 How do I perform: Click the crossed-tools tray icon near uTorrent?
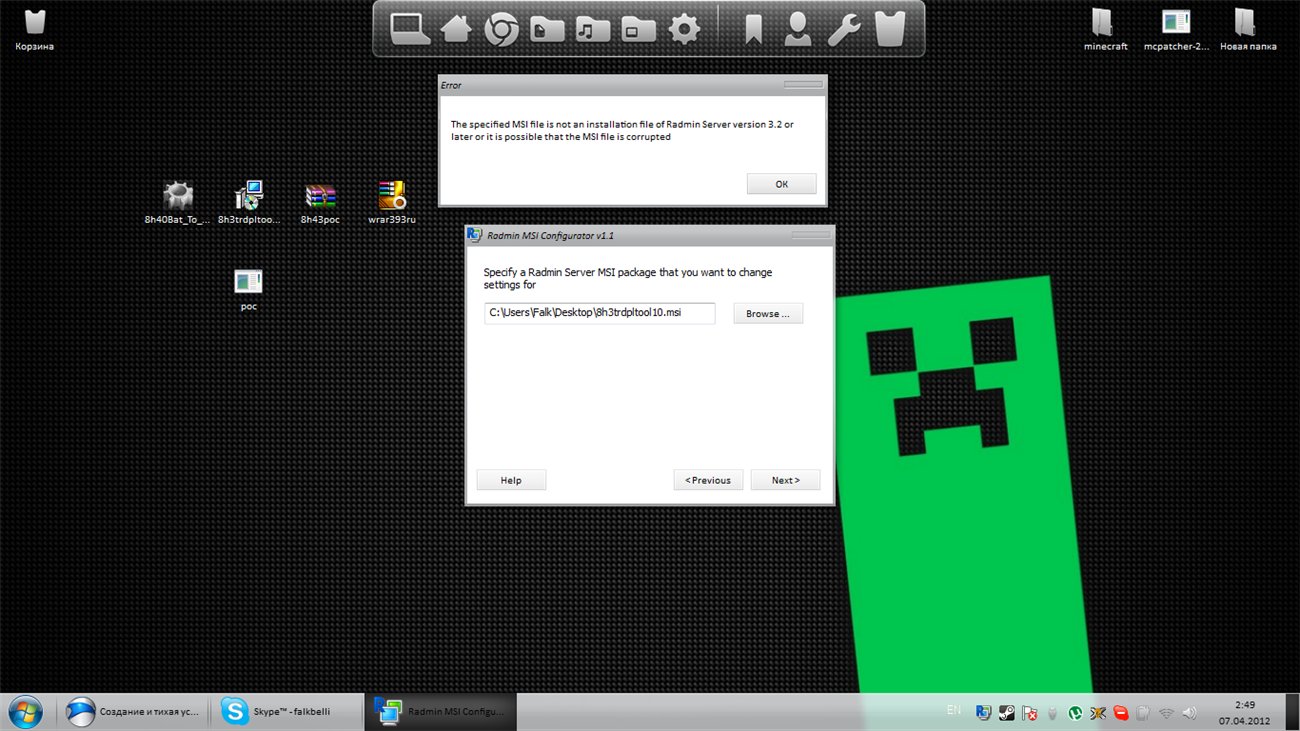(x=1098, y=713)
